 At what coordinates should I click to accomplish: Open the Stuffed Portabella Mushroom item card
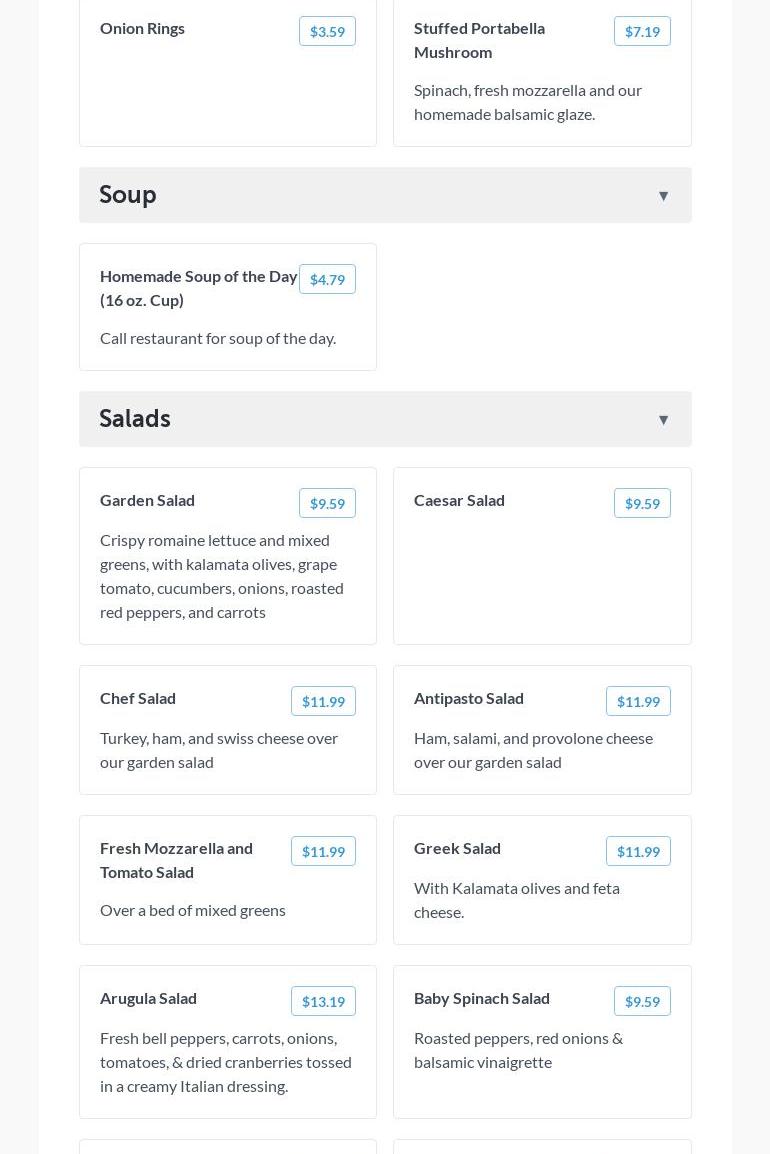coord(542,100)
